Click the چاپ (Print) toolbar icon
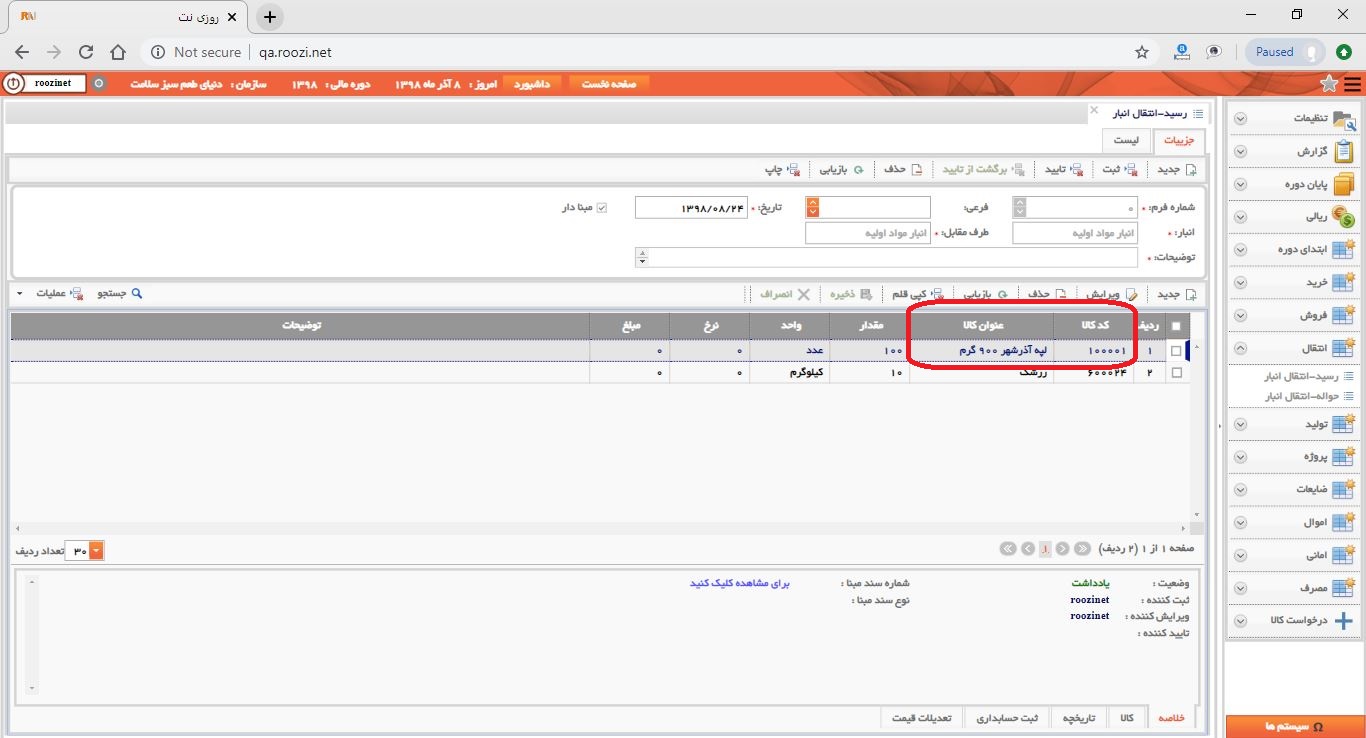 coord(793,169)
